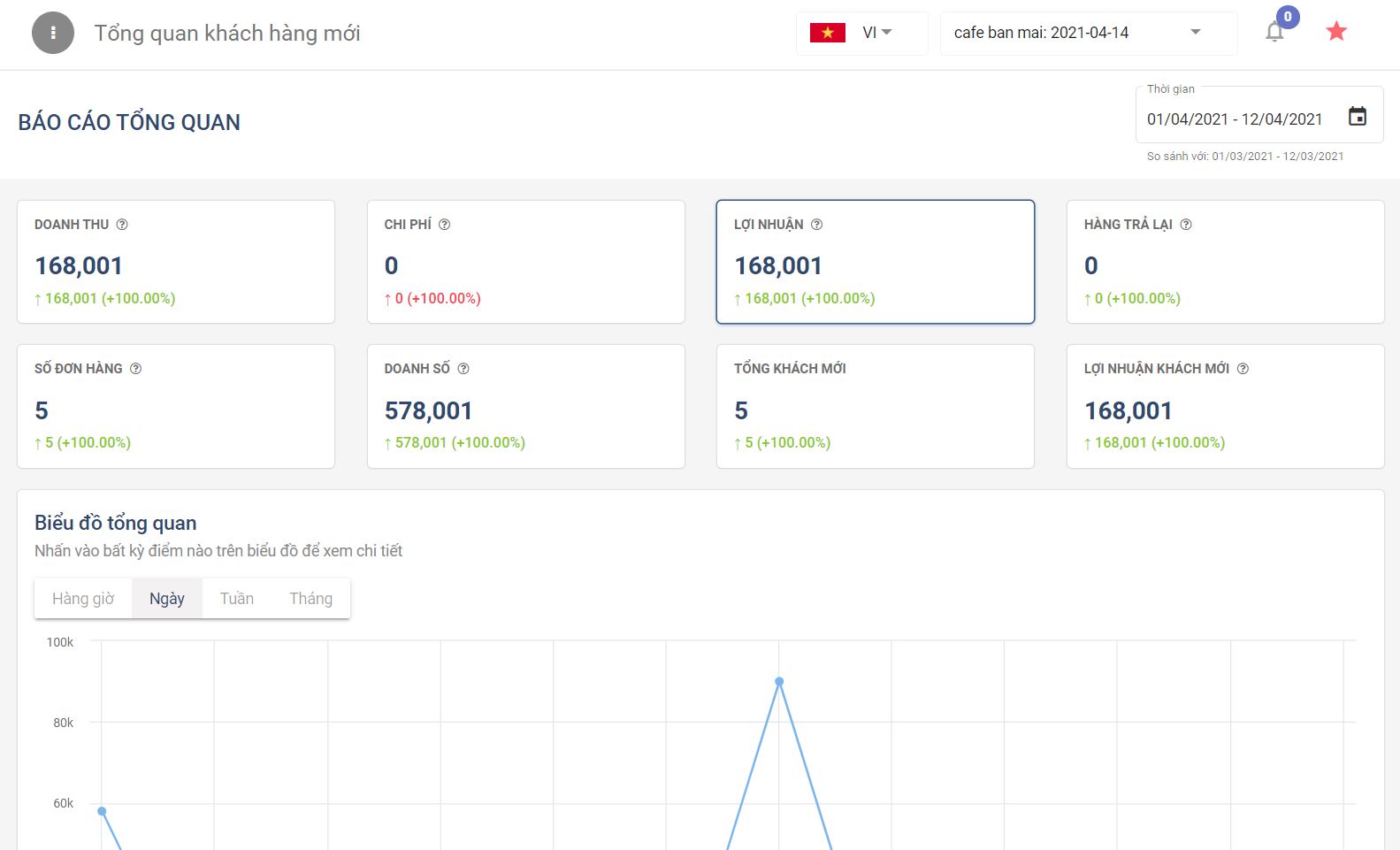The height and width of the screenshot is (850, 1400).
Task: Open the three-dot menu button
Action: [x=53, y=33]
